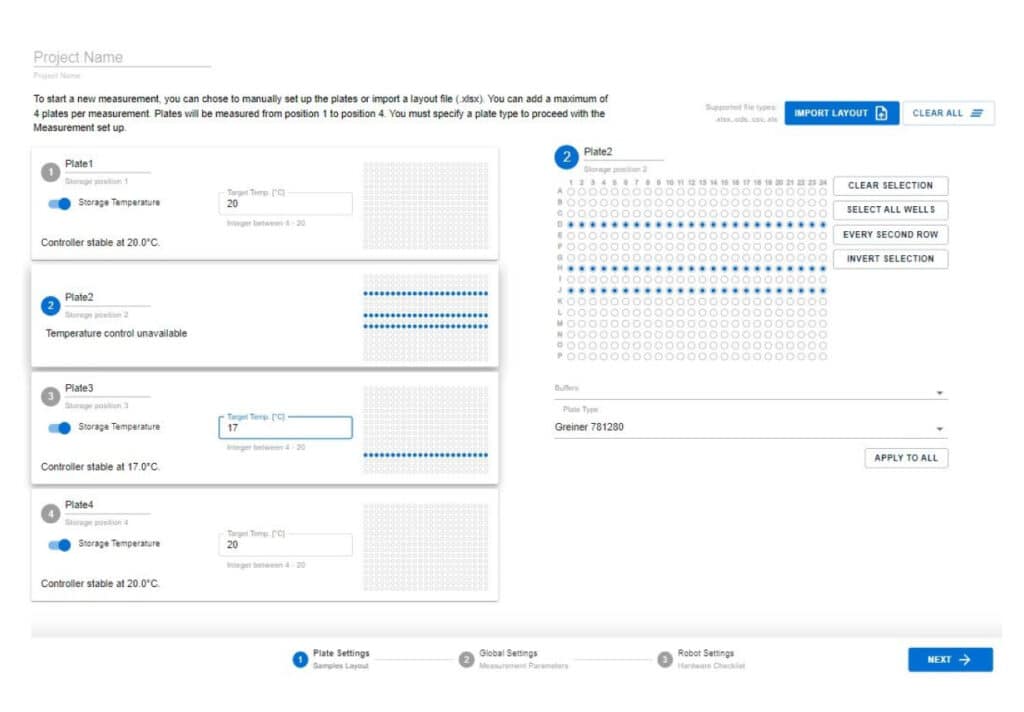Screen dimensions: 1024x712
Task: Click Every Second Row button
Action: coord(890,234)
